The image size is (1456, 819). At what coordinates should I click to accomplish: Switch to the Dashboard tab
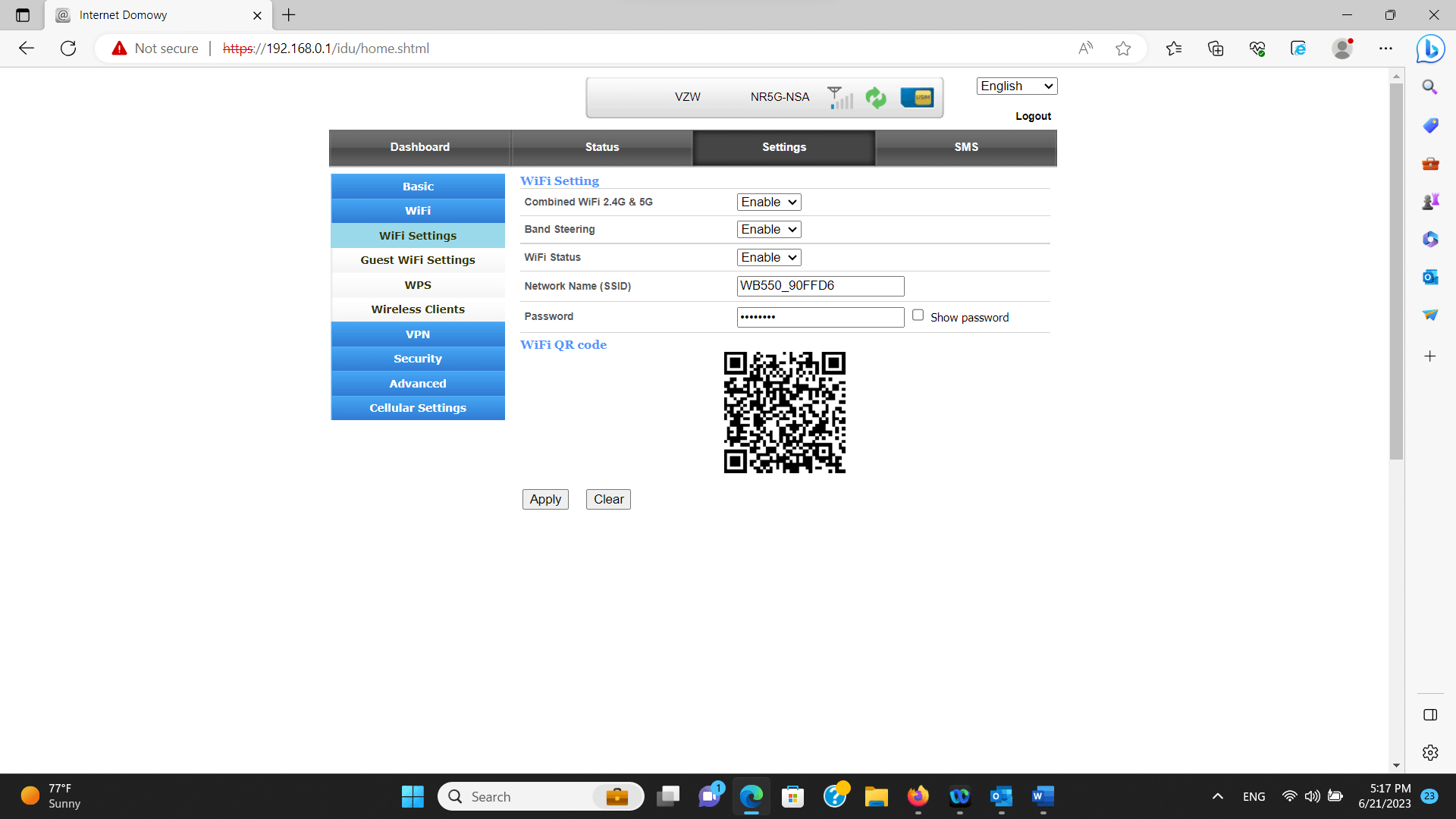[x=419, y=147]
